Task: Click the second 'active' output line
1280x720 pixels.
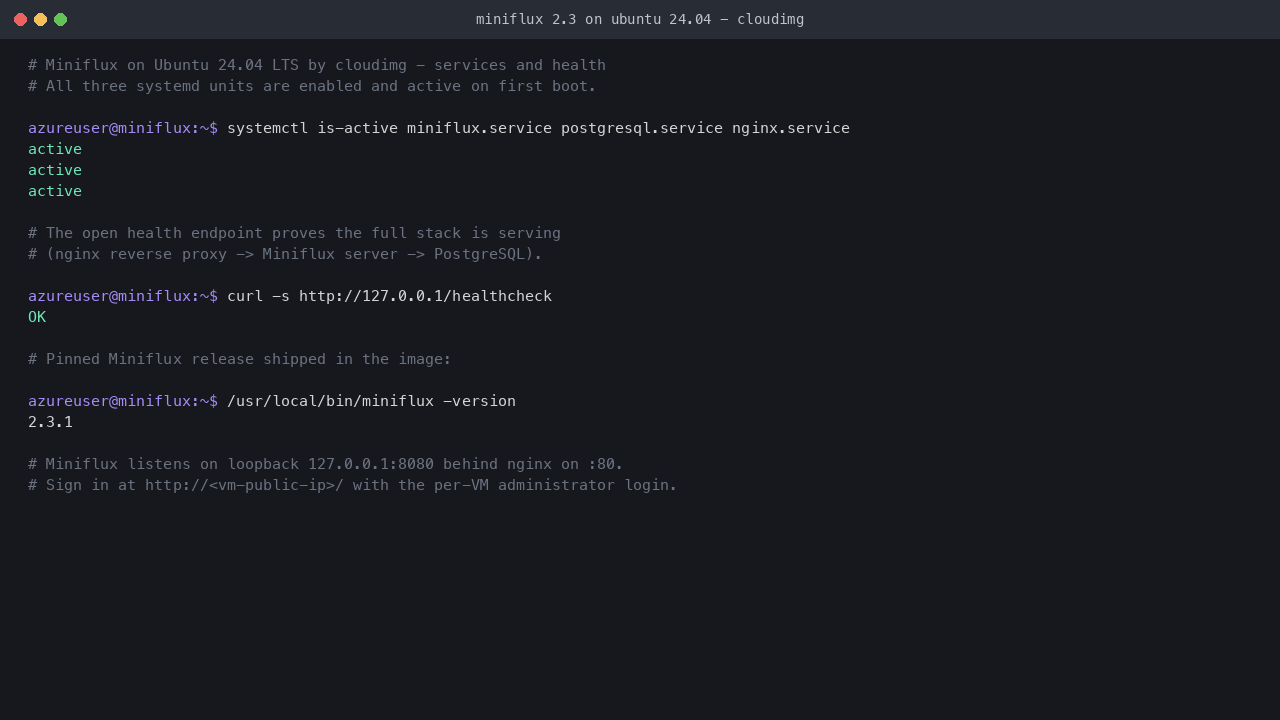Action: [x=55, y=170]
